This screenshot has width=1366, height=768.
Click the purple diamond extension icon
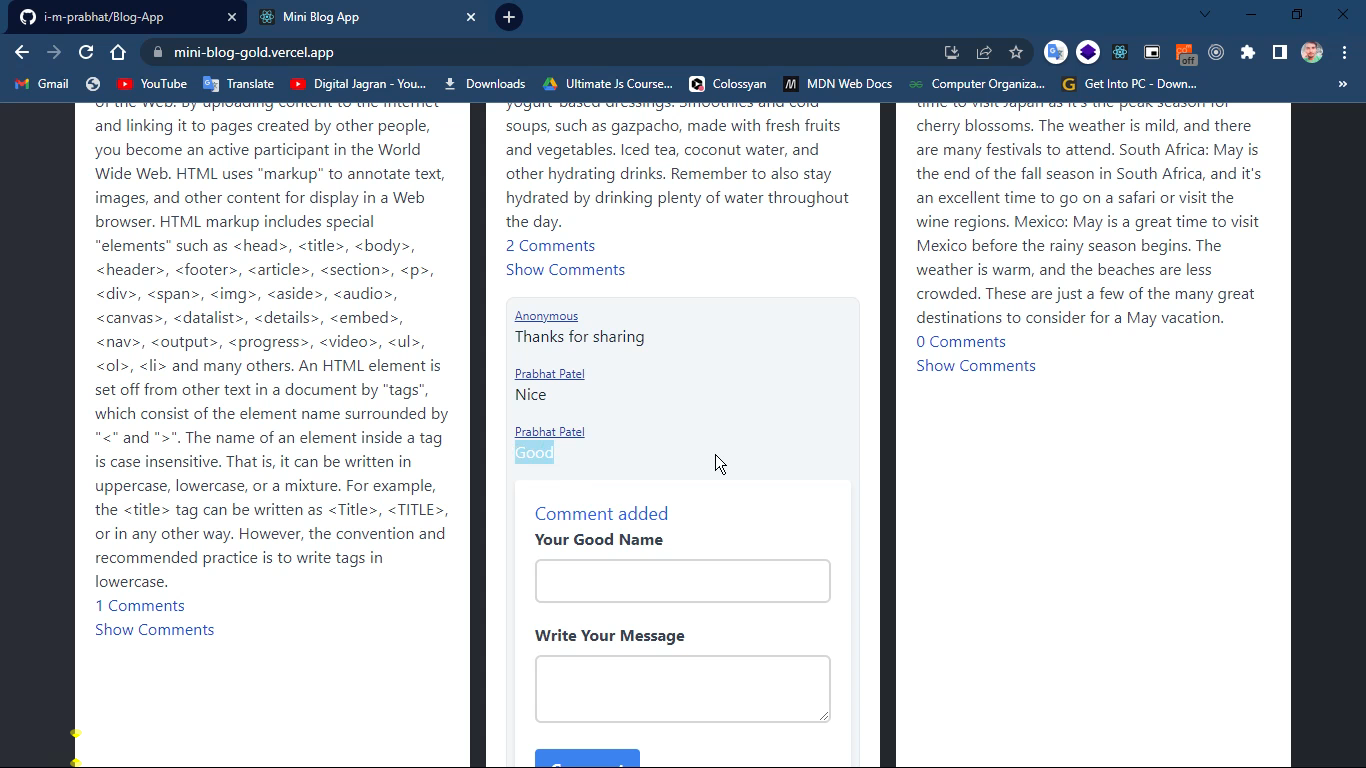[1088, 51]
